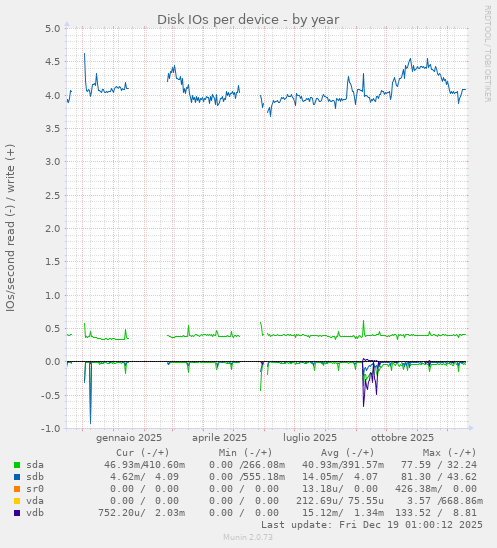Screen dimensions: 497x548
Task: Click the y-axis value -0.5
Action: (51, 395)
